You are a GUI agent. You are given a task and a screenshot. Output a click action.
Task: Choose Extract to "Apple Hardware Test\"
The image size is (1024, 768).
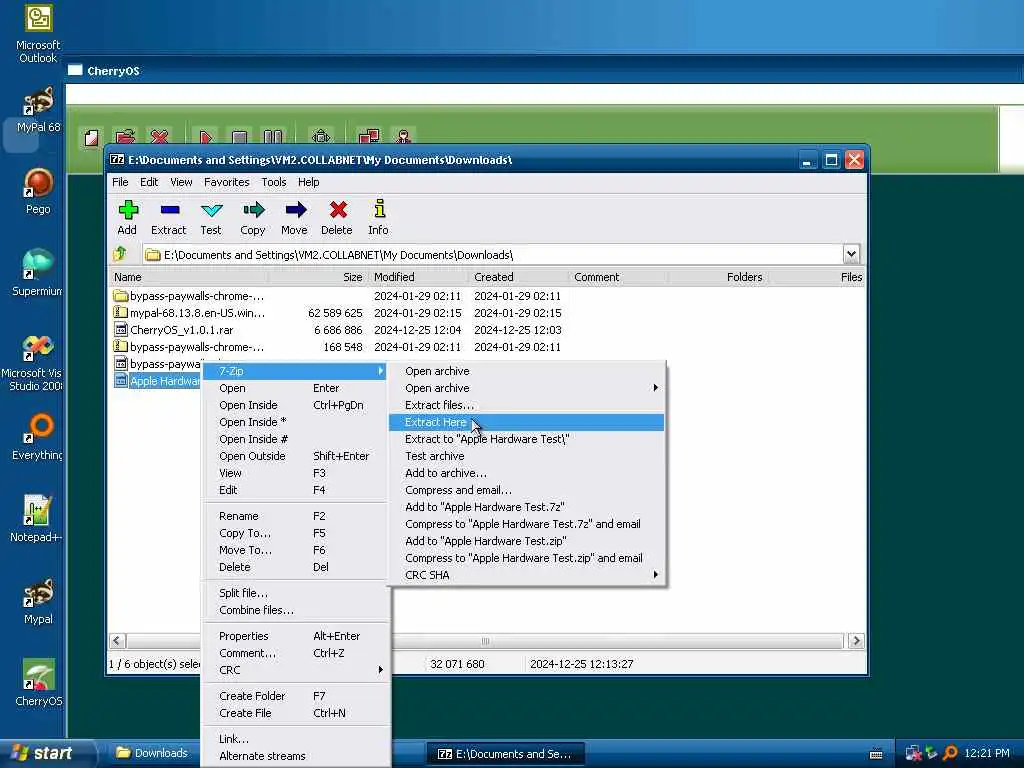[x=526, y=440]
